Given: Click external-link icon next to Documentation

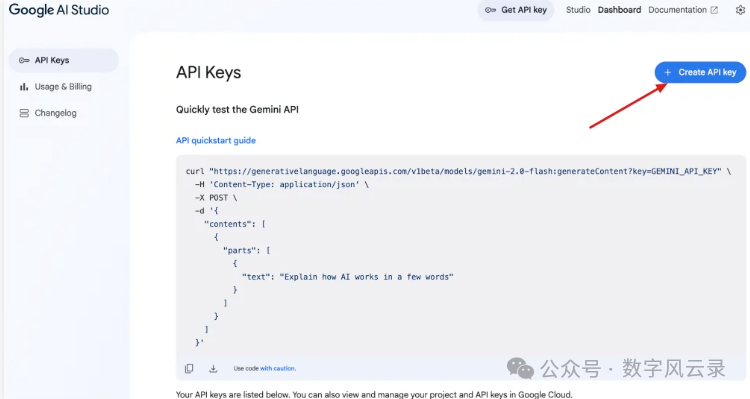Looking at the screenshot, I should pyautogui.click(x=714, y=10).
